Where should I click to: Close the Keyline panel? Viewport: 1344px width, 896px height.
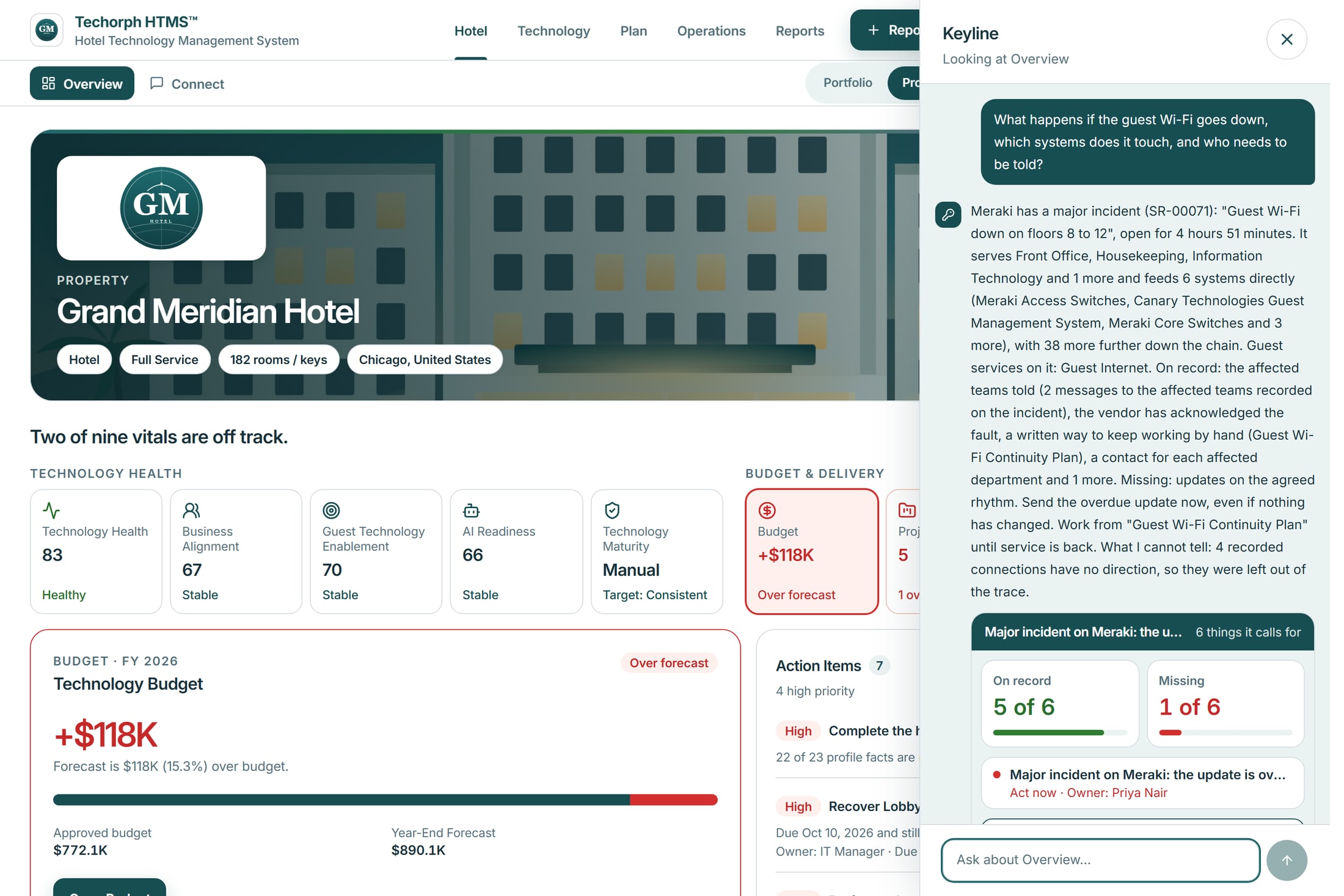pyautogui.click(x=1287, y=39)
